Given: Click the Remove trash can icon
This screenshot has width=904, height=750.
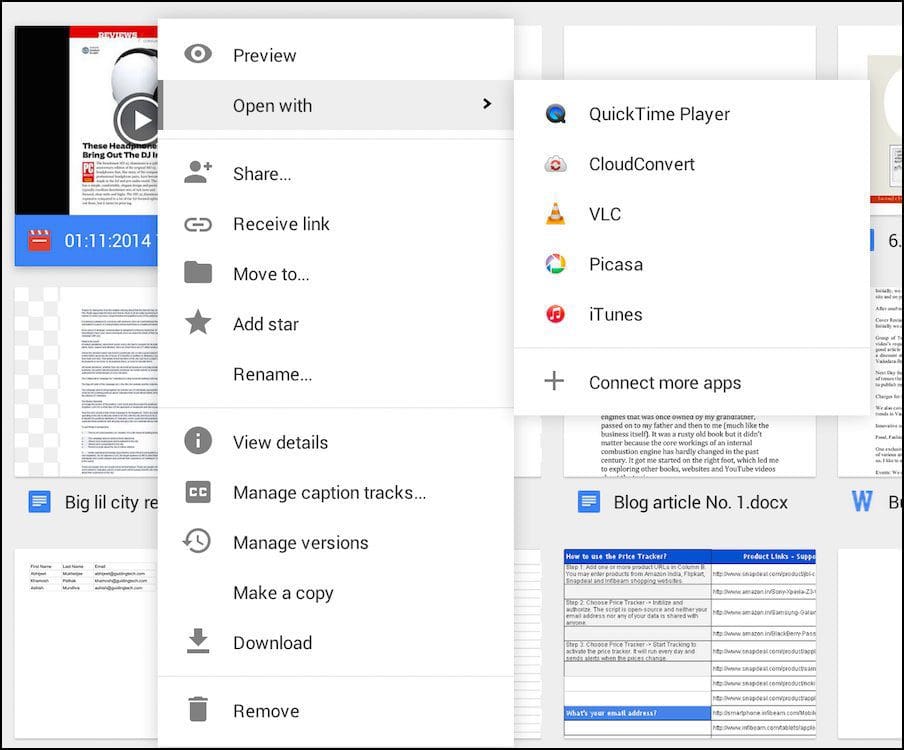Looking at the screenshot, I should (198, 710).
